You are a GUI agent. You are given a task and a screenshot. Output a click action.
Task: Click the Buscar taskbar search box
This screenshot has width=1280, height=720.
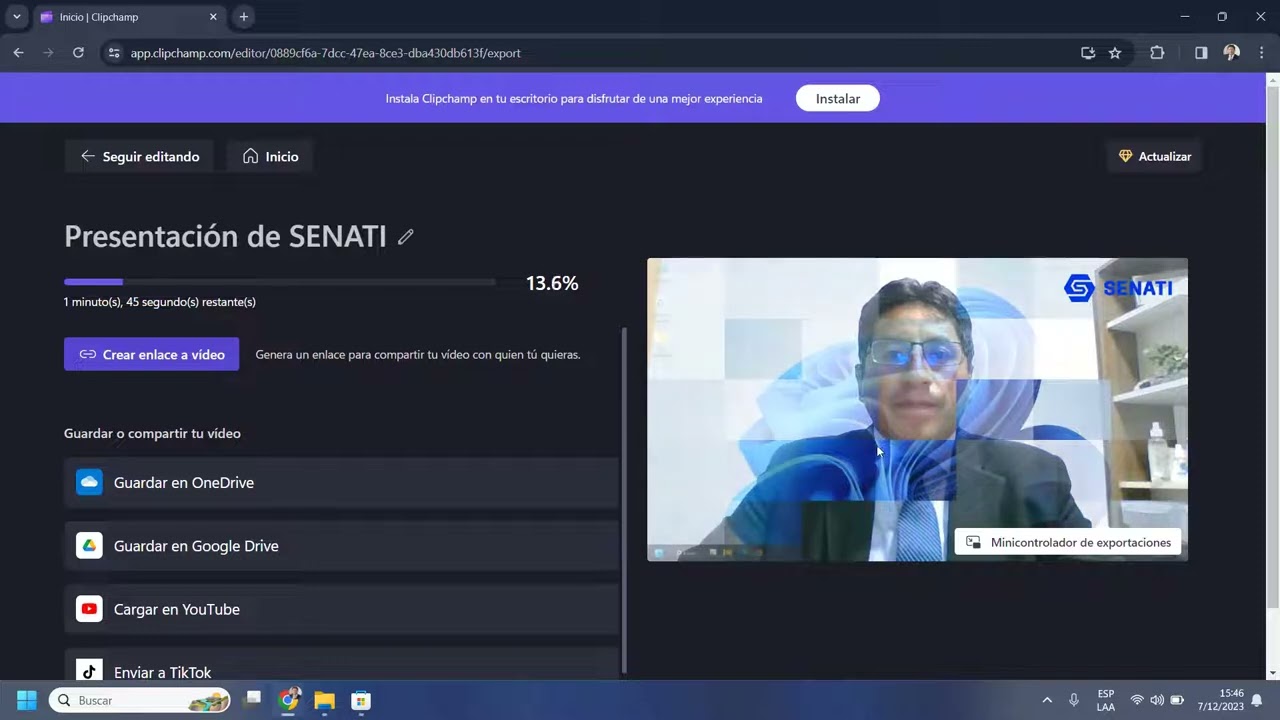pyautogui.click(x=140, y=700)
